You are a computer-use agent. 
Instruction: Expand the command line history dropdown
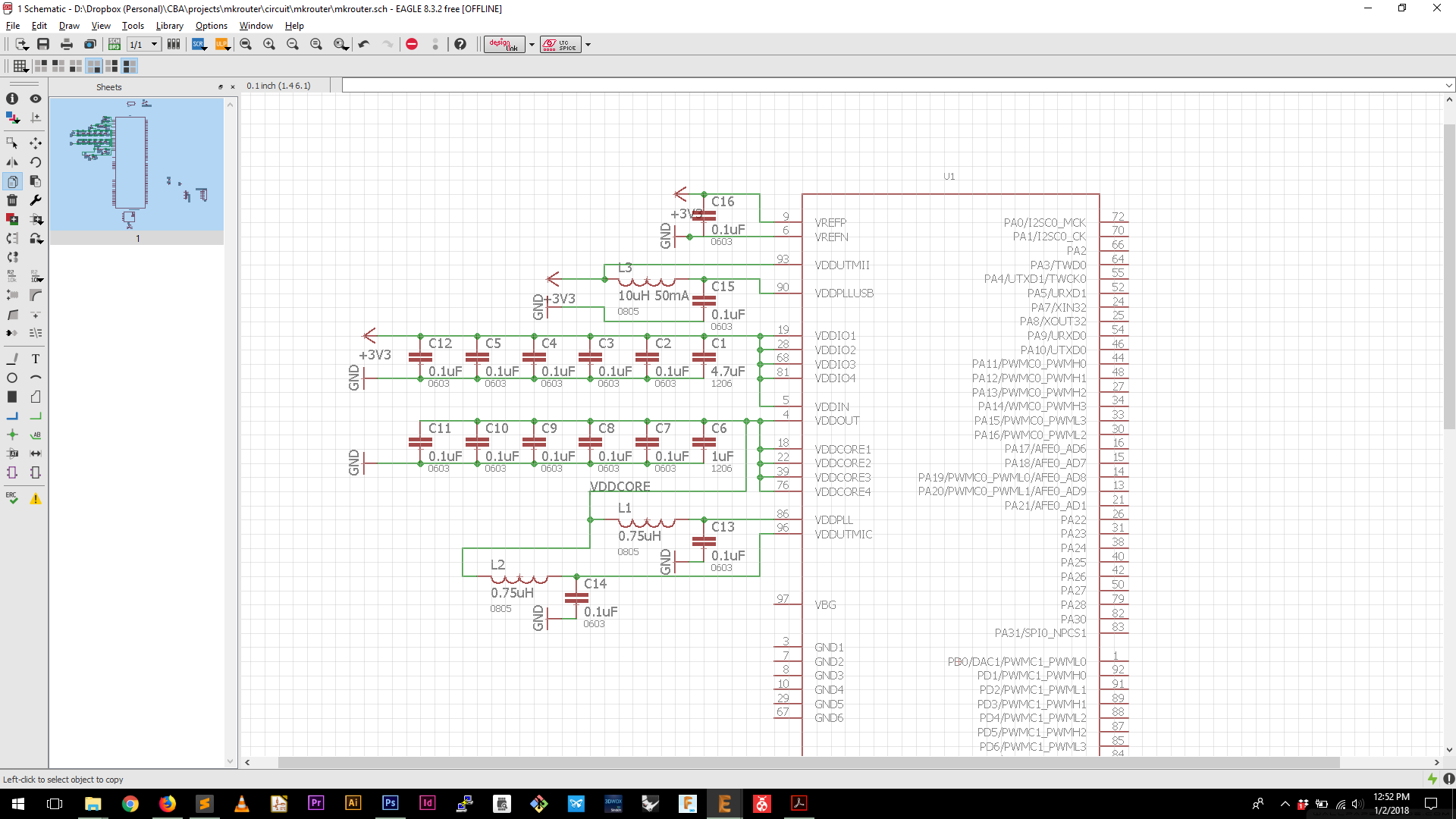click(1448, 86)
